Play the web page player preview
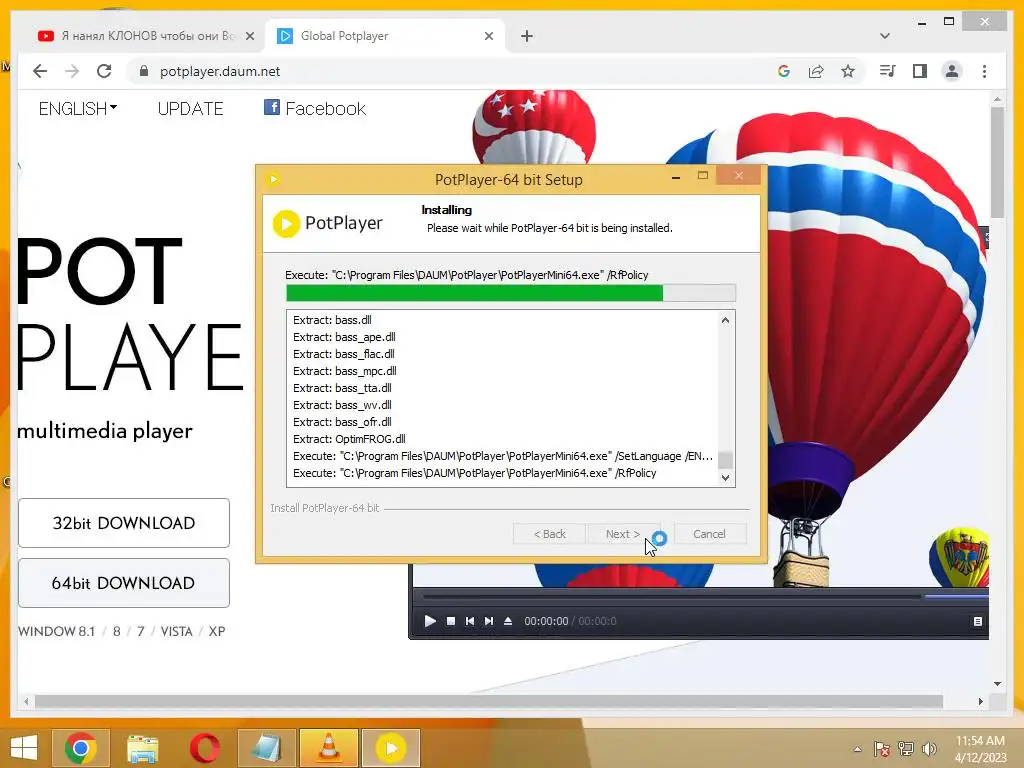Screen dimensions: 1024x768 [430, 621]
